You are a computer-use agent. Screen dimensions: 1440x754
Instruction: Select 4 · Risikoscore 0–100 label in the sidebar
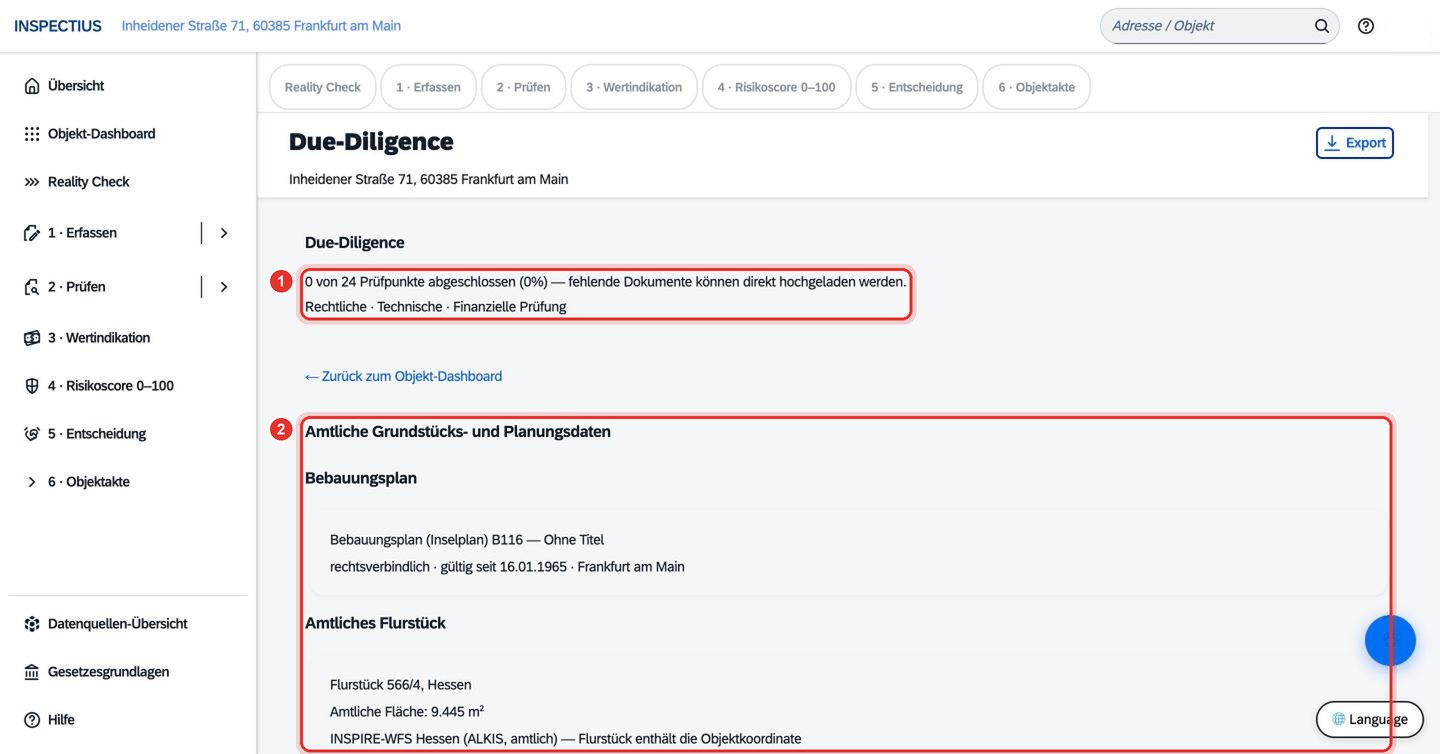tap(111, 386)
